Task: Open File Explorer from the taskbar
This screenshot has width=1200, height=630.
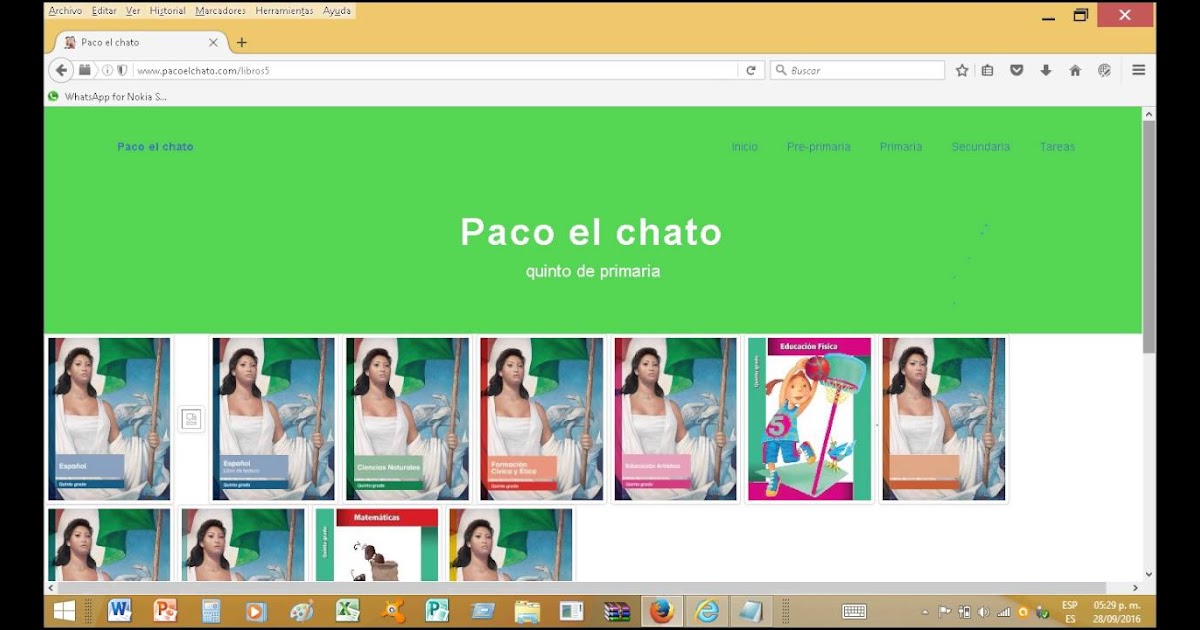Action: [x=527, y=610]
